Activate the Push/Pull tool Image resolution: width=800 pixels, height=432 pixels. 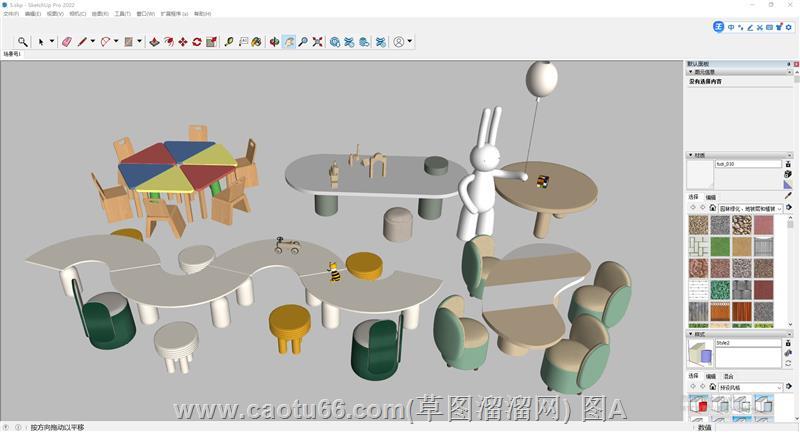(154, 42)
